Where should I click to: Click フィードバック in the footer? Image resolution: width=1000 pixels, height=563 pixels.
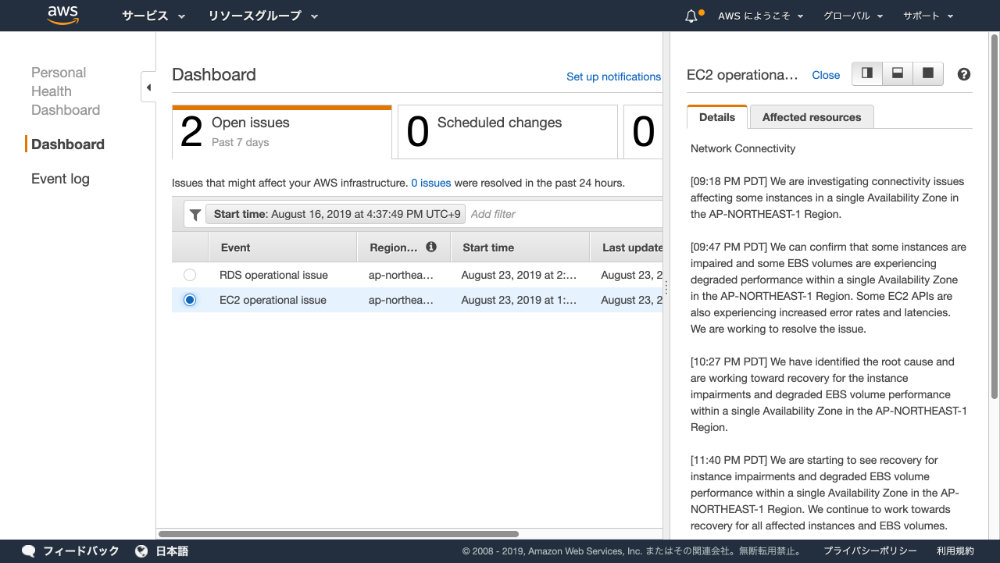pos(81,551)
